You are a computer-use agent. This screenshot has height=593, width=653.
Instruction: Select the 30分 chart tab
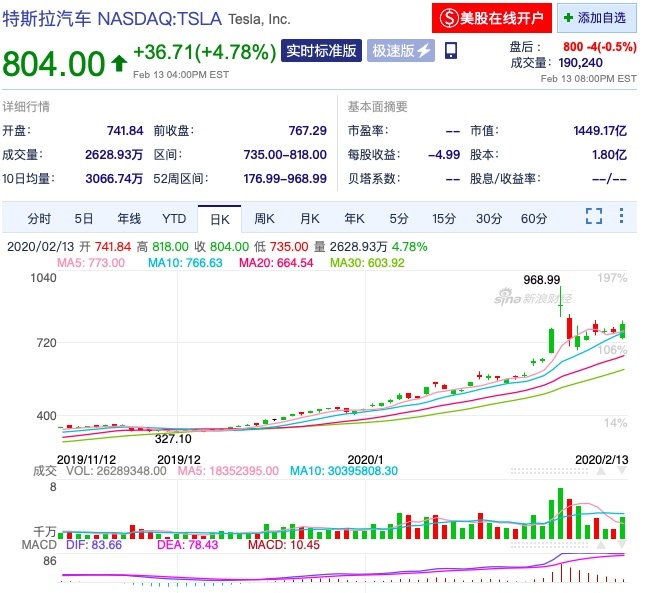(x=489, y=218)
